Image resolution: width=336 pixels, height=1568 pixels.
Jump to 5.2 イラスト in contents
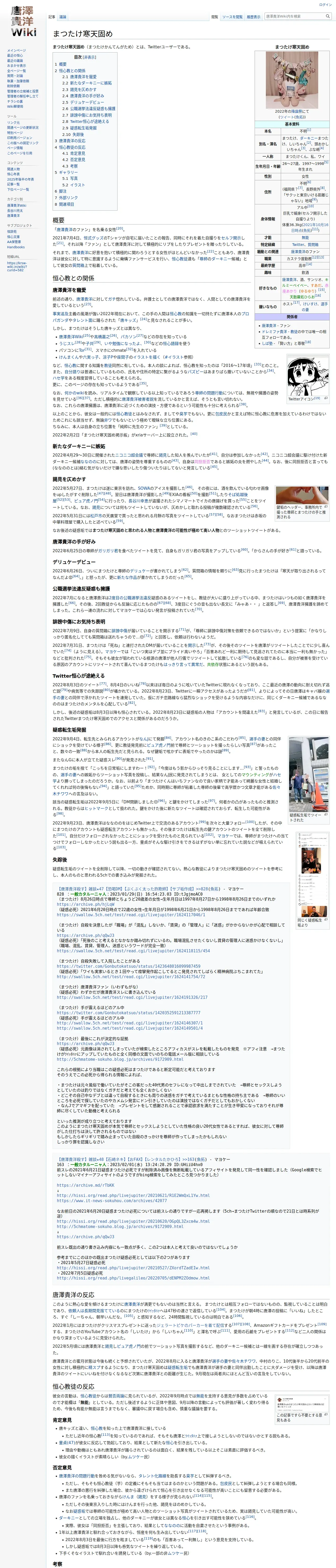(x=74, y=185)
